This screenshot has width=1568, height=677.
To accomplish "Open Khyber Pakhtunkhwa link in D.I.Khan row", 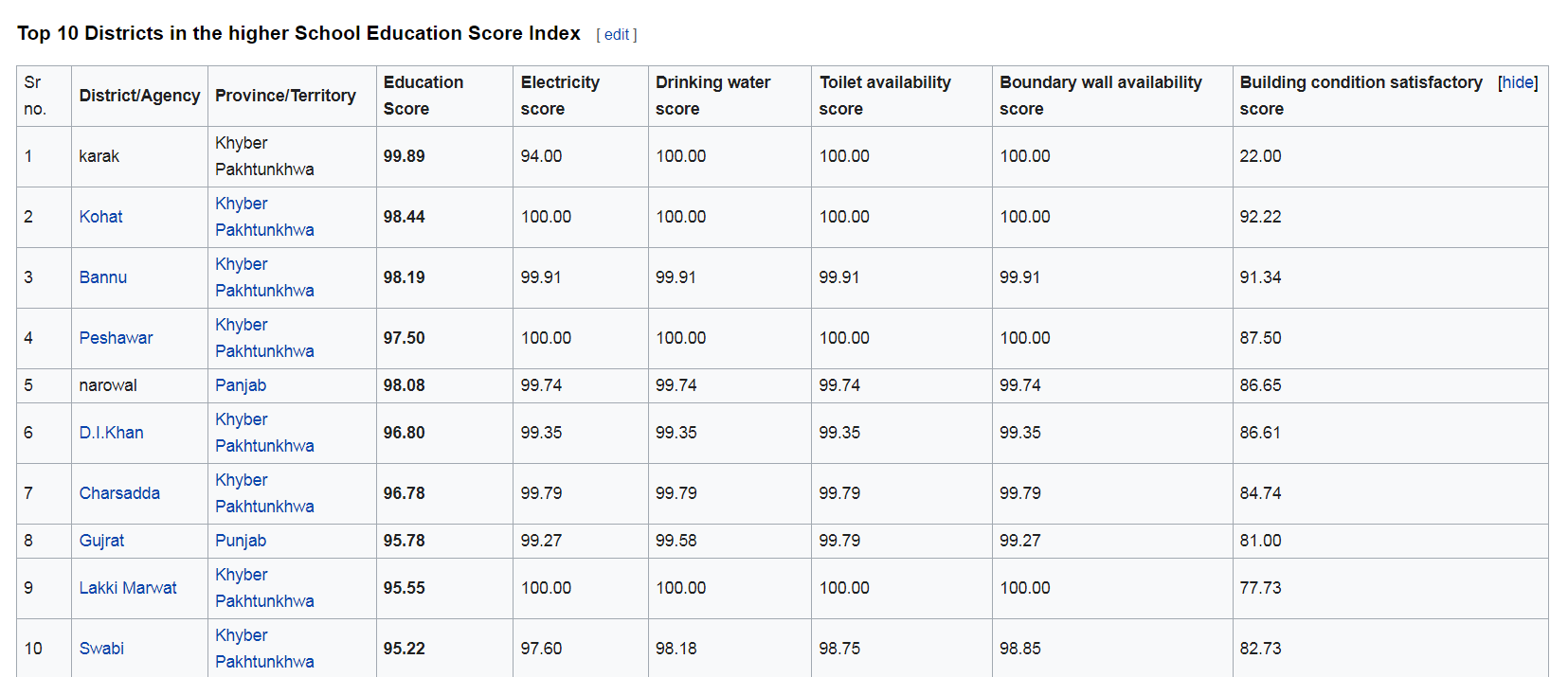I will tap(264, 433).
